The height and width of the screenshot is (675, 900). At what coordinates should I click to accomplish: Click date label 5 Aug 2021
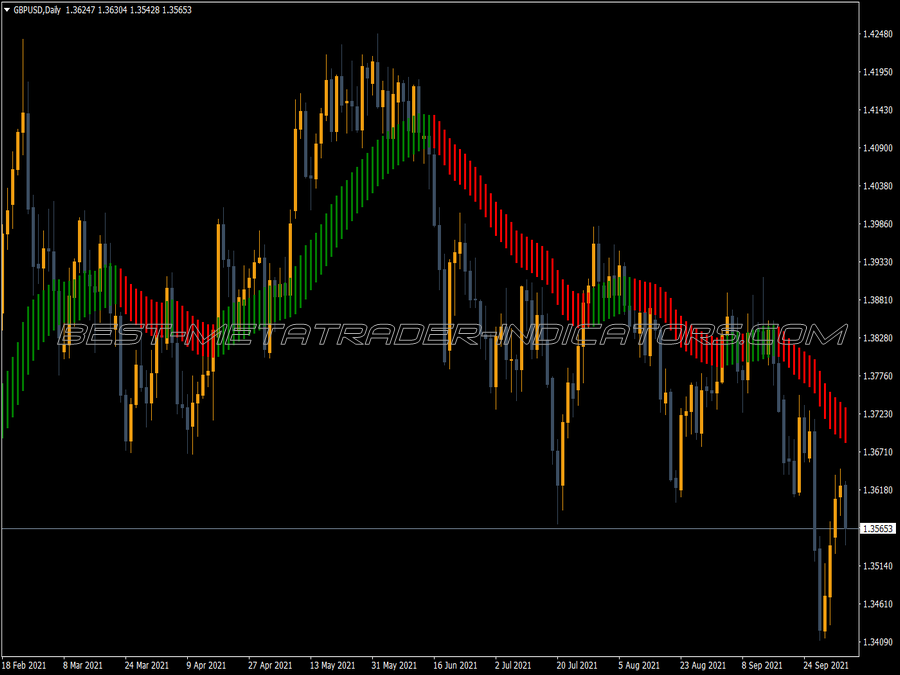click(x=639, y=665)
